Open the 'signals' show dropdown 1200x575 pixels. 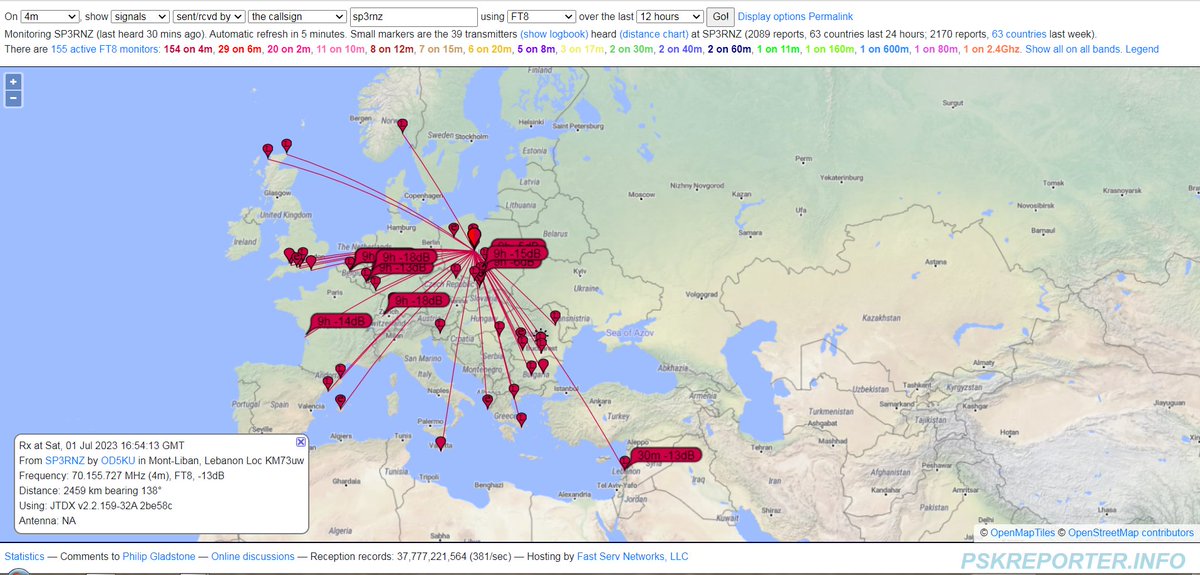(x=140, y=17)
